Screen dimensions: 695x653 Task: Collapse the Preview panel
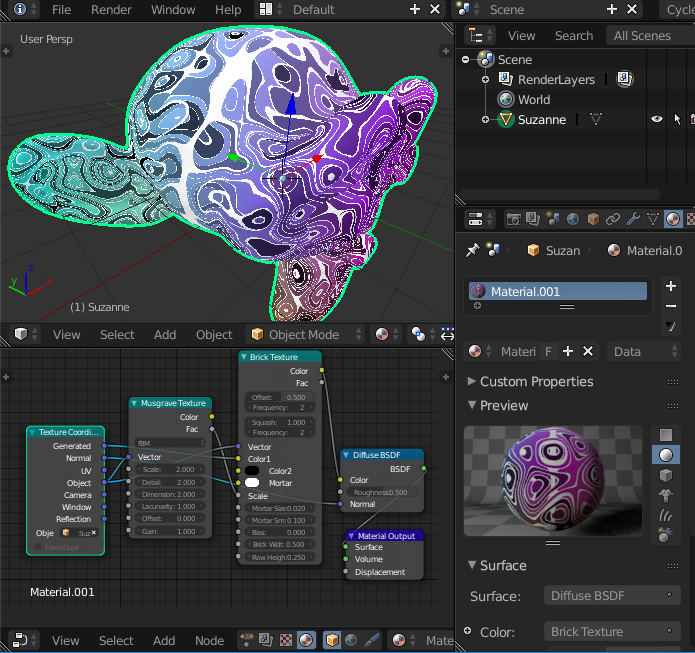point(472,405)
